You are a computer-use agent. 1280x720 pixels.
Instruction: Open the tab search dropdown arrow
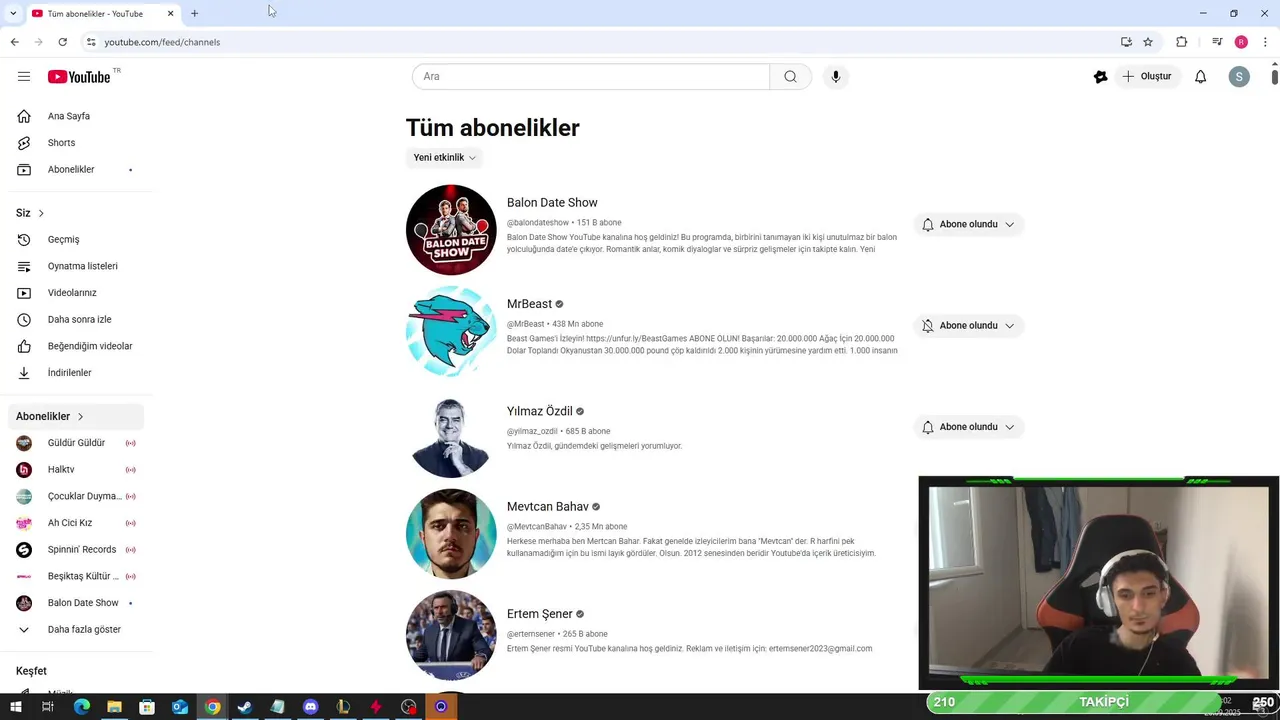click(12, 14)
